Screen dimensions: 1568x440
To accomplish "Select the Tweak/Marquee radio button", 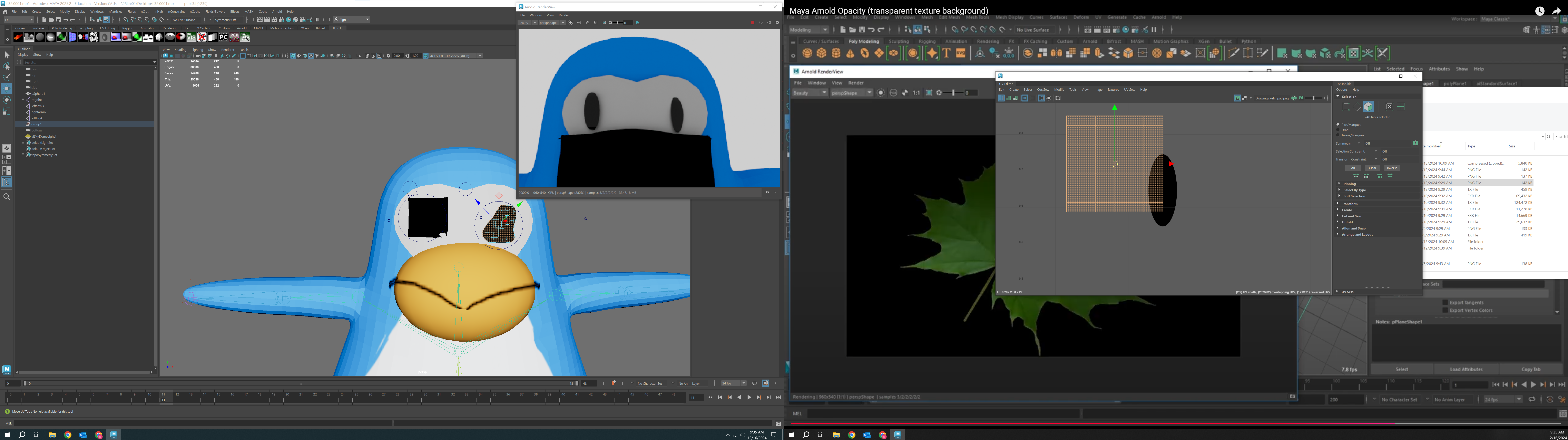I will pos(1338,135).
